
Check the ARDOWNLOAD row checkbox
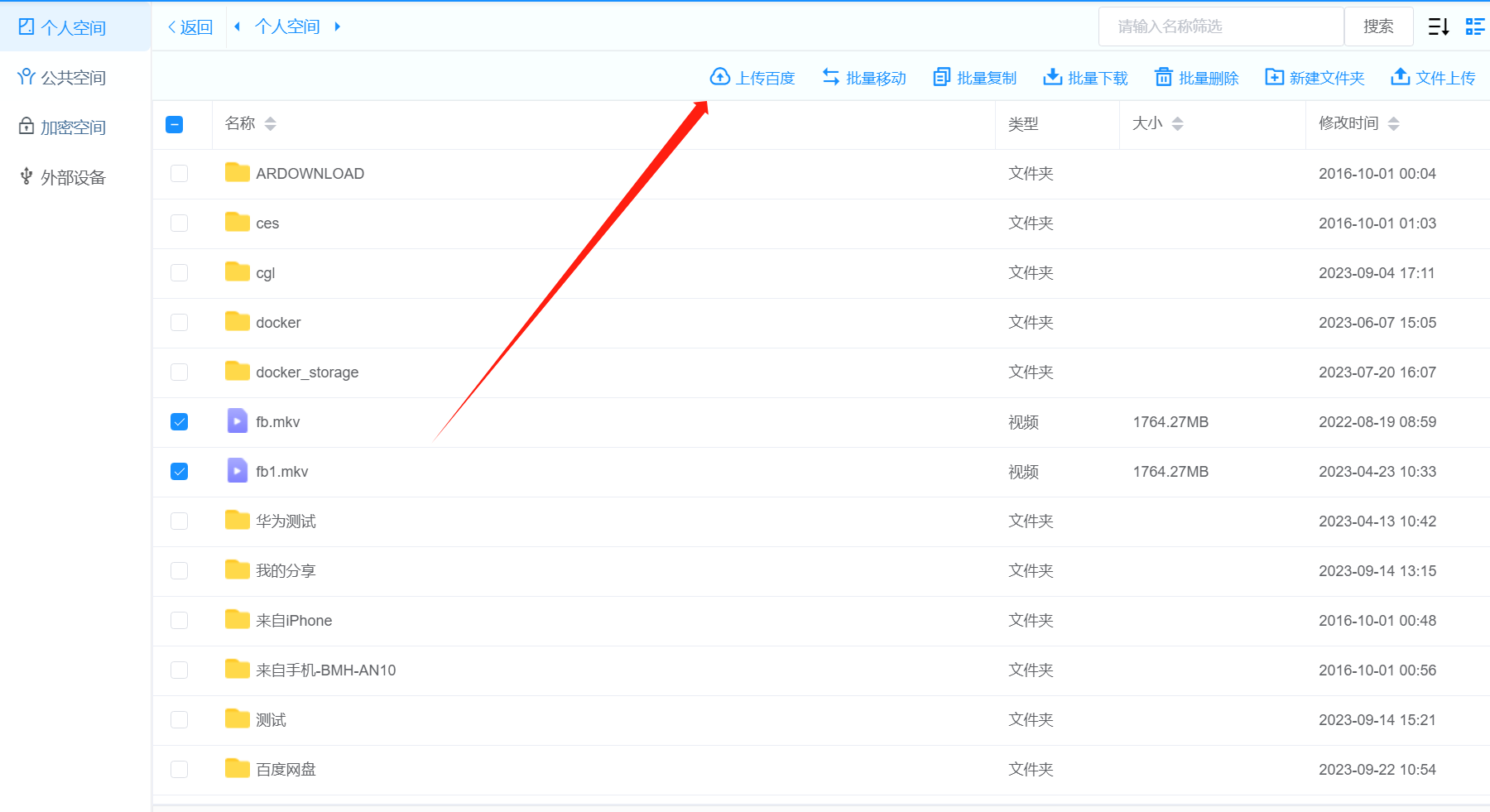(179, 173)
